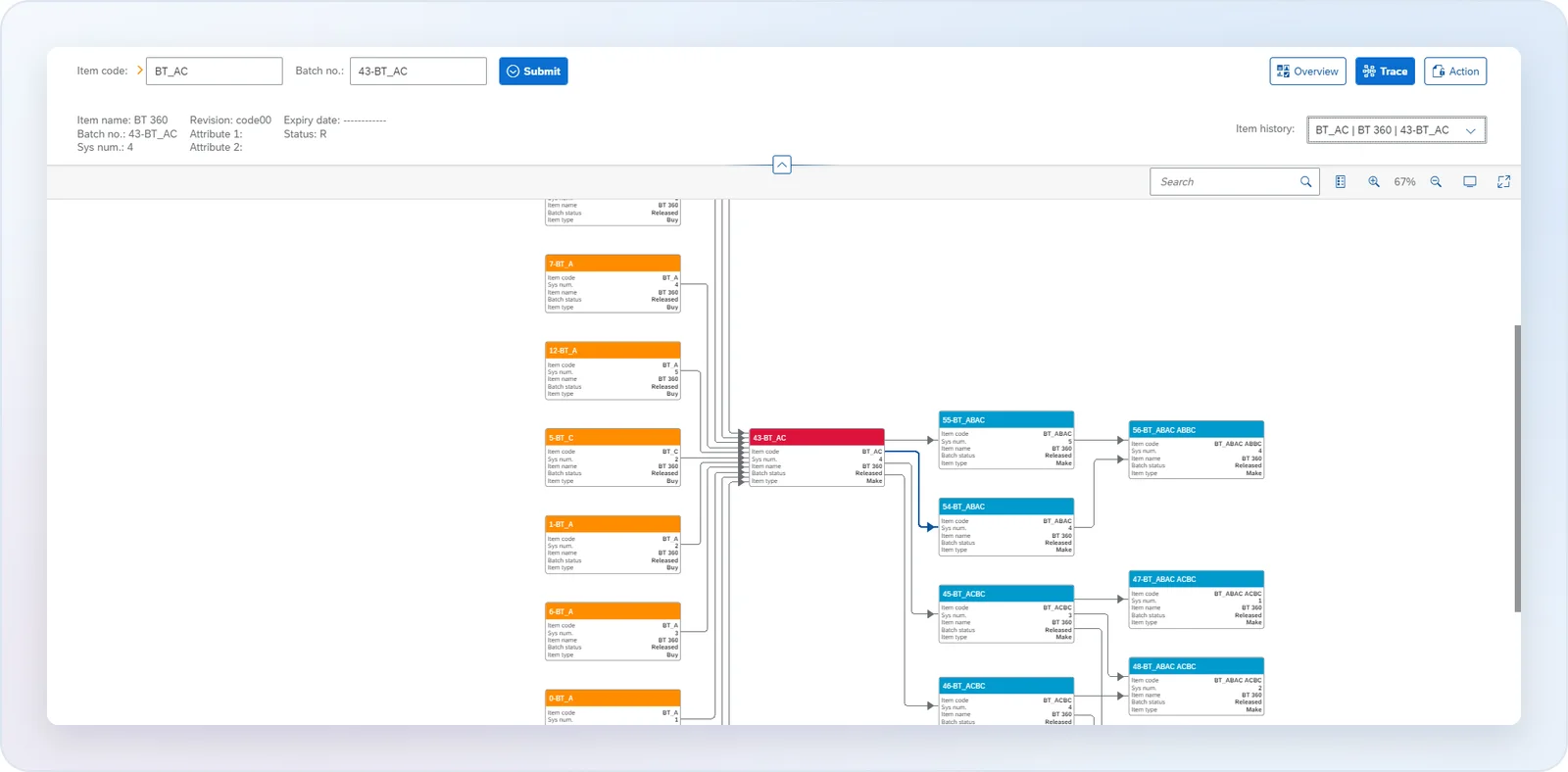Image resolution: width=1568 pixels, height=772 pixels.
Task: Click the 'Sys num.: 4' header text
Action: point(105,147)
